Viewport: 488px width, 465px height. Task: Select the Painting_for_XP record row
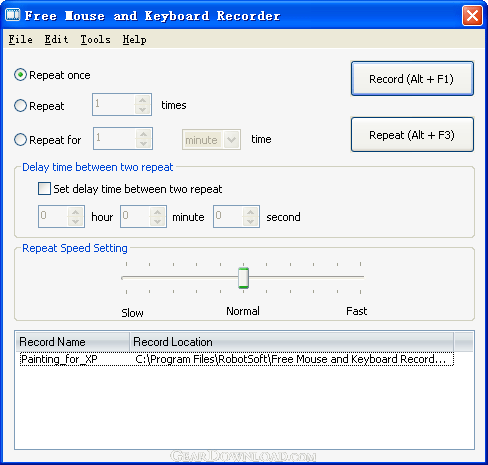click(237, 359)
